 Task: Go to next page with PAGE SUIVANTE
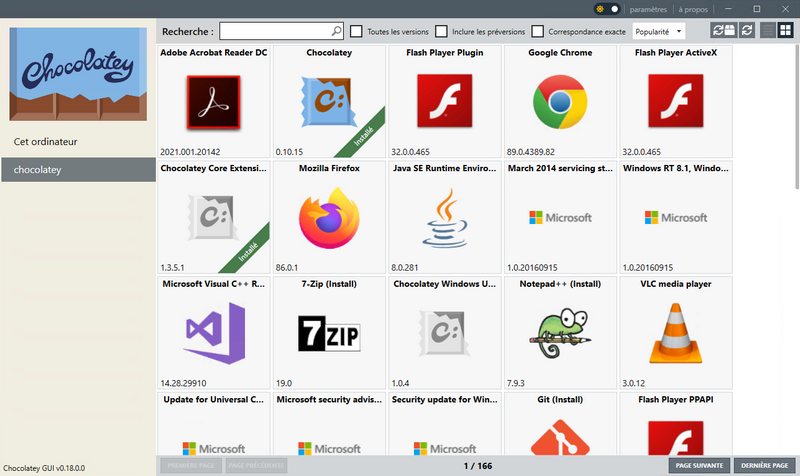[x=697, y=466]
